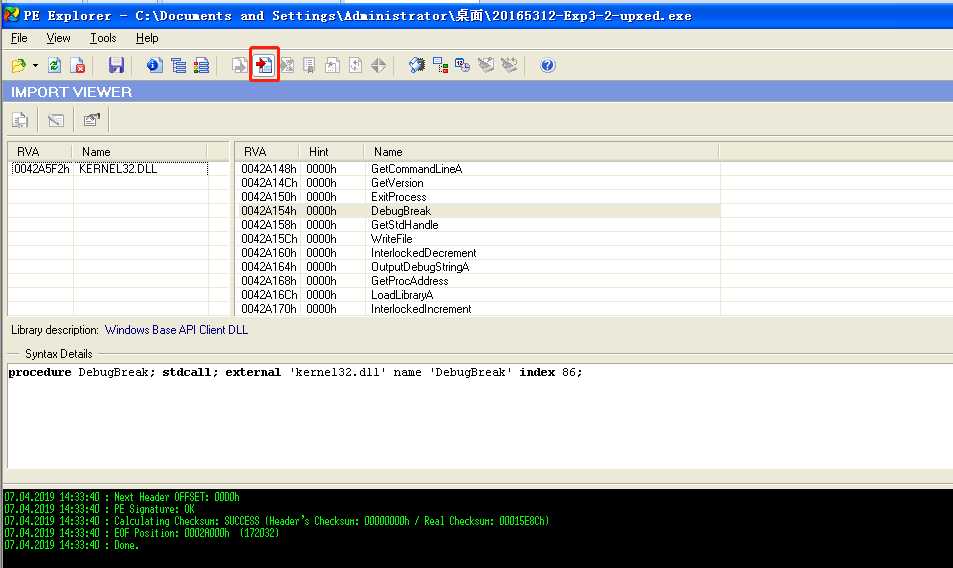
Task: Open Data Directories viewer icon
Action: coord(178,65)
